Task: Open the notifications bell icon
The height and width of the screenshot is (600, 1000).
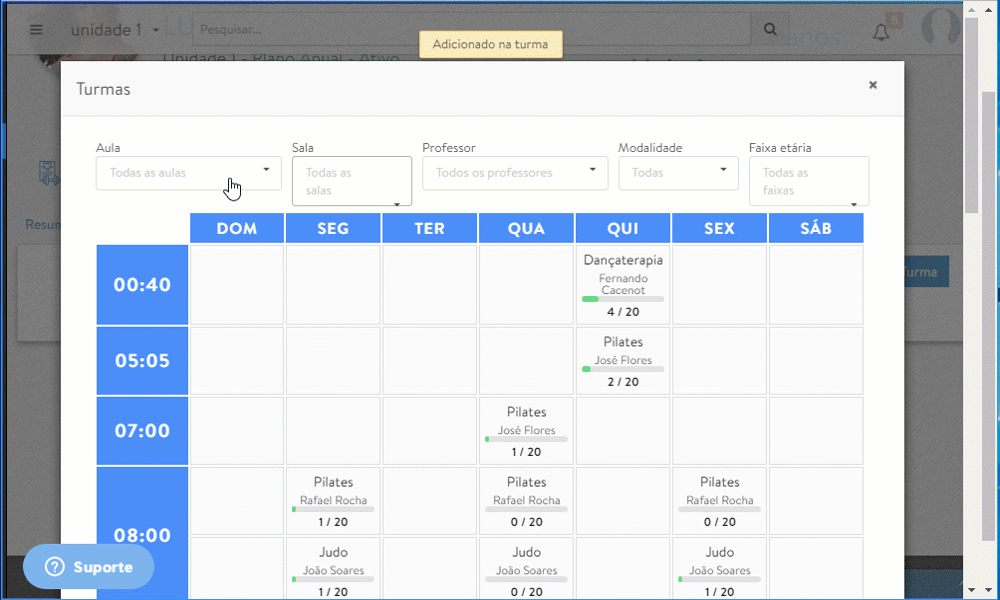Action: coord(881,32)
